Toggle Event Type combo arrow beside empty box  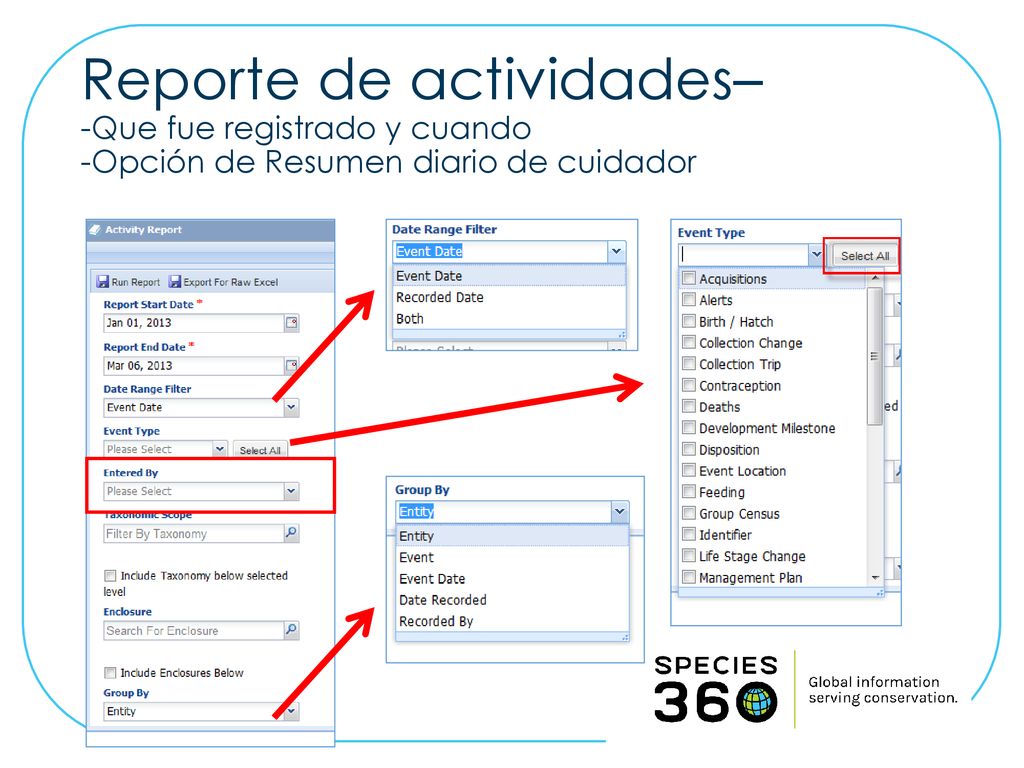(x=816, y=254)
